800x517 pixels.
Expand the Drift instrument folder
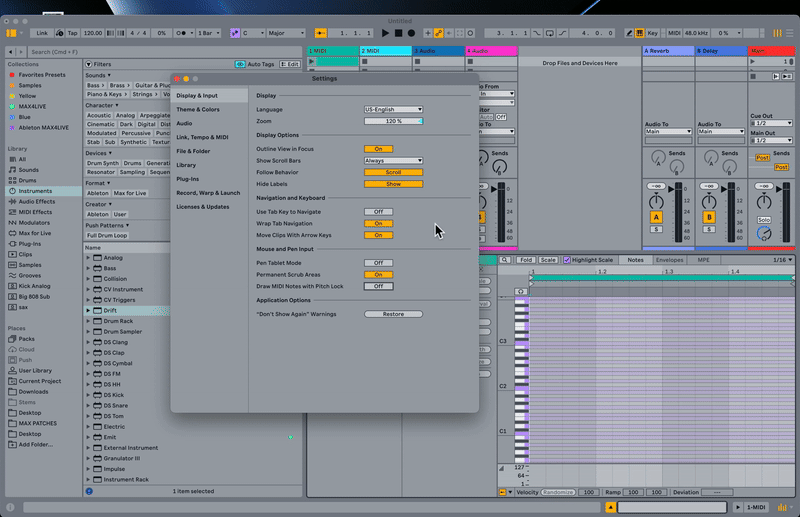click(88, 311)
